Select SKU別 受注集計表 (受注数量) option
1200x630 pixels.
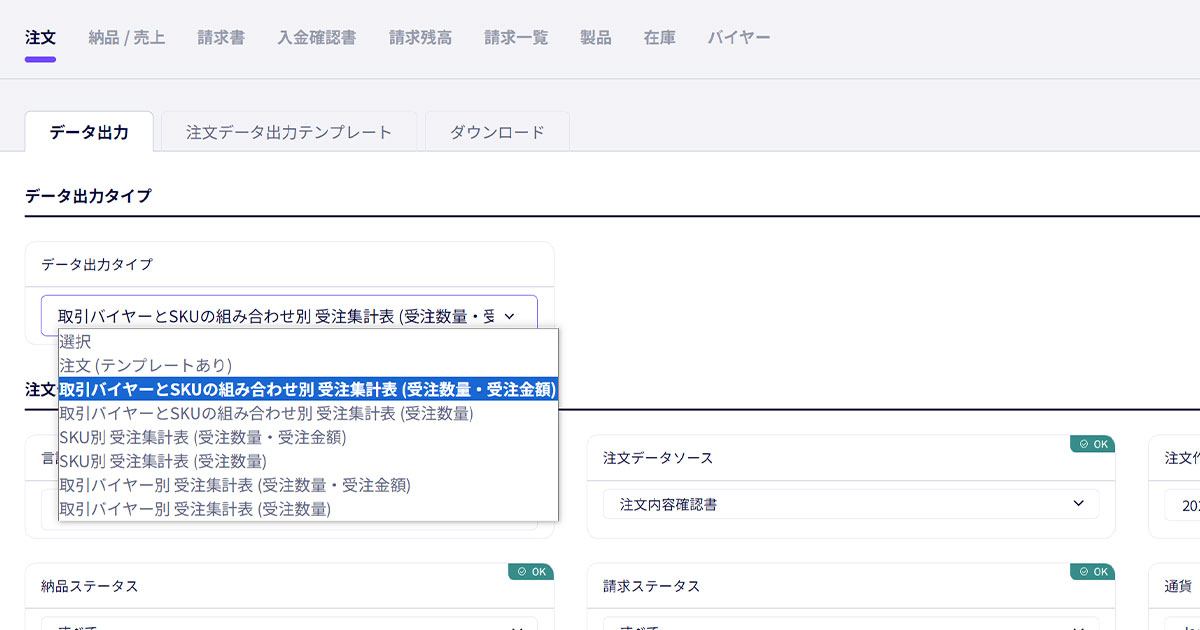pos(308,461)
